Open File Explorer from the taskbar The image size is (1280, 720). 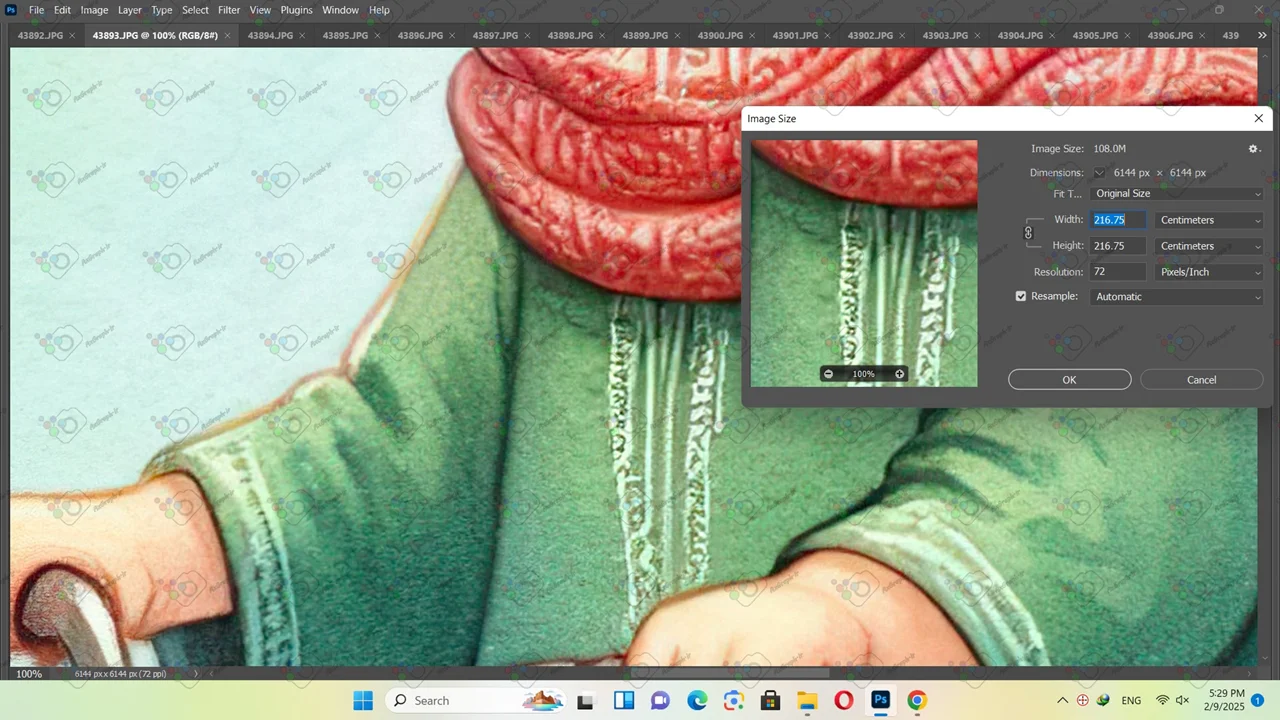tap(807, 701)
